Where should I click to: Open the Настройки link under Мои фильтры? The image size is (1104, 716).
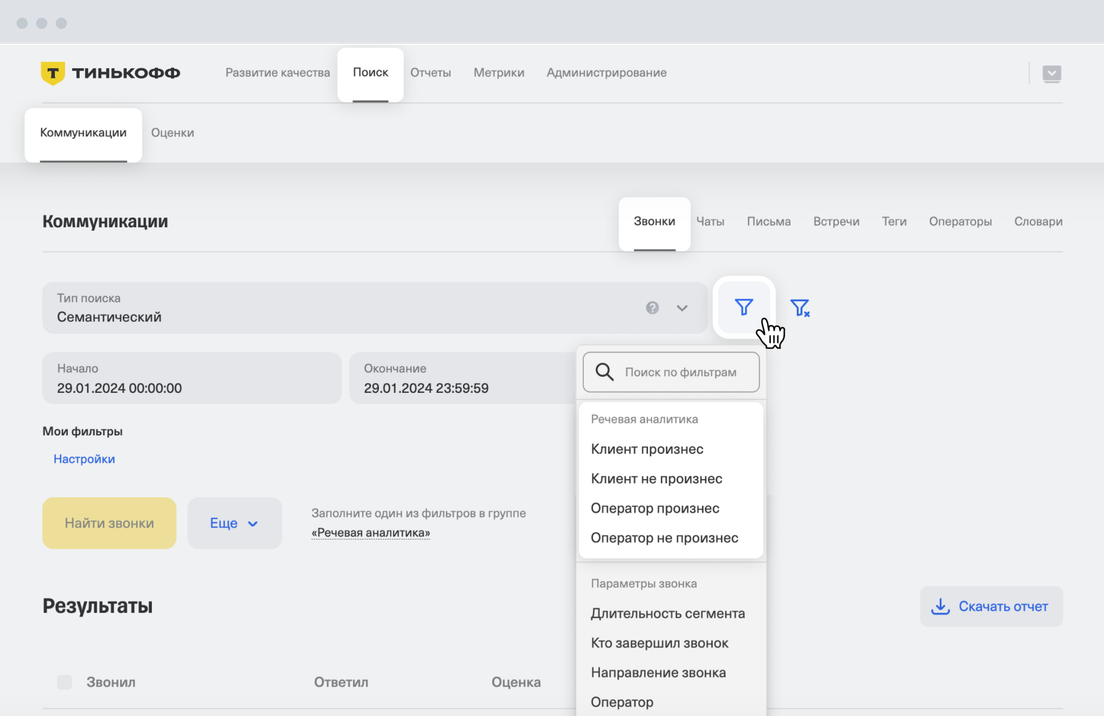point(84,459)
